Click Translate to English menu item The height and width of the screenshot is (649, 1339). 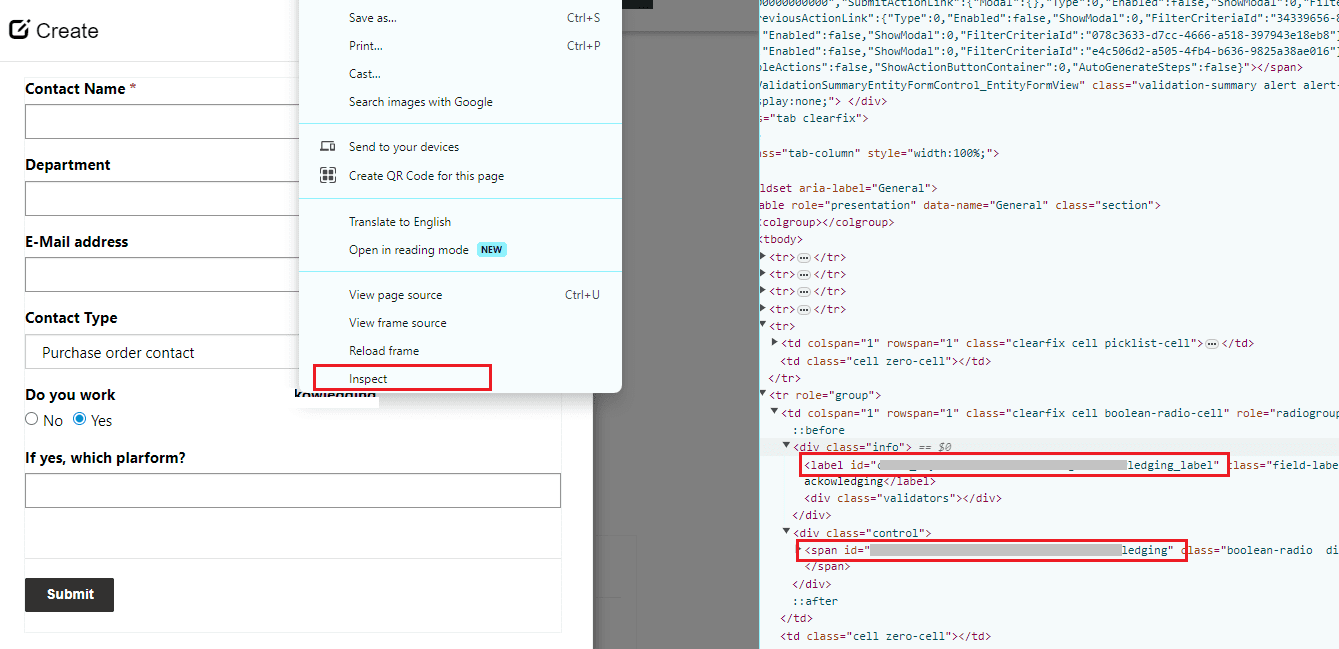point(399,222)
